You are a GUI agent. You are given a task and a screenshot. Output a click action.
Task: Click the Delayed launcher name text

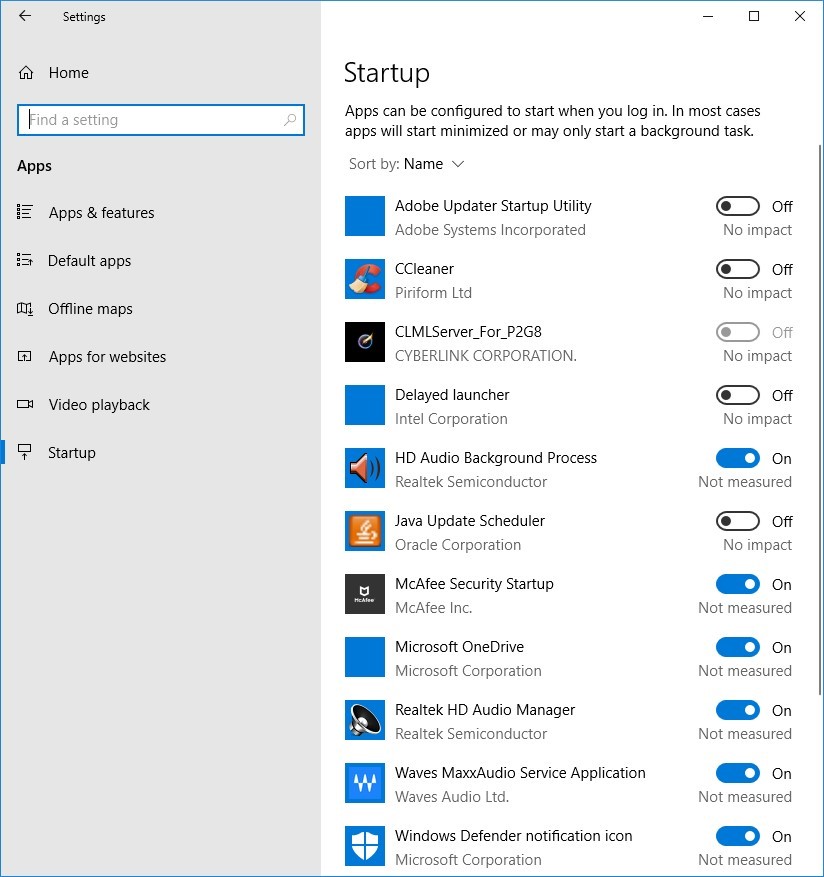452,395
